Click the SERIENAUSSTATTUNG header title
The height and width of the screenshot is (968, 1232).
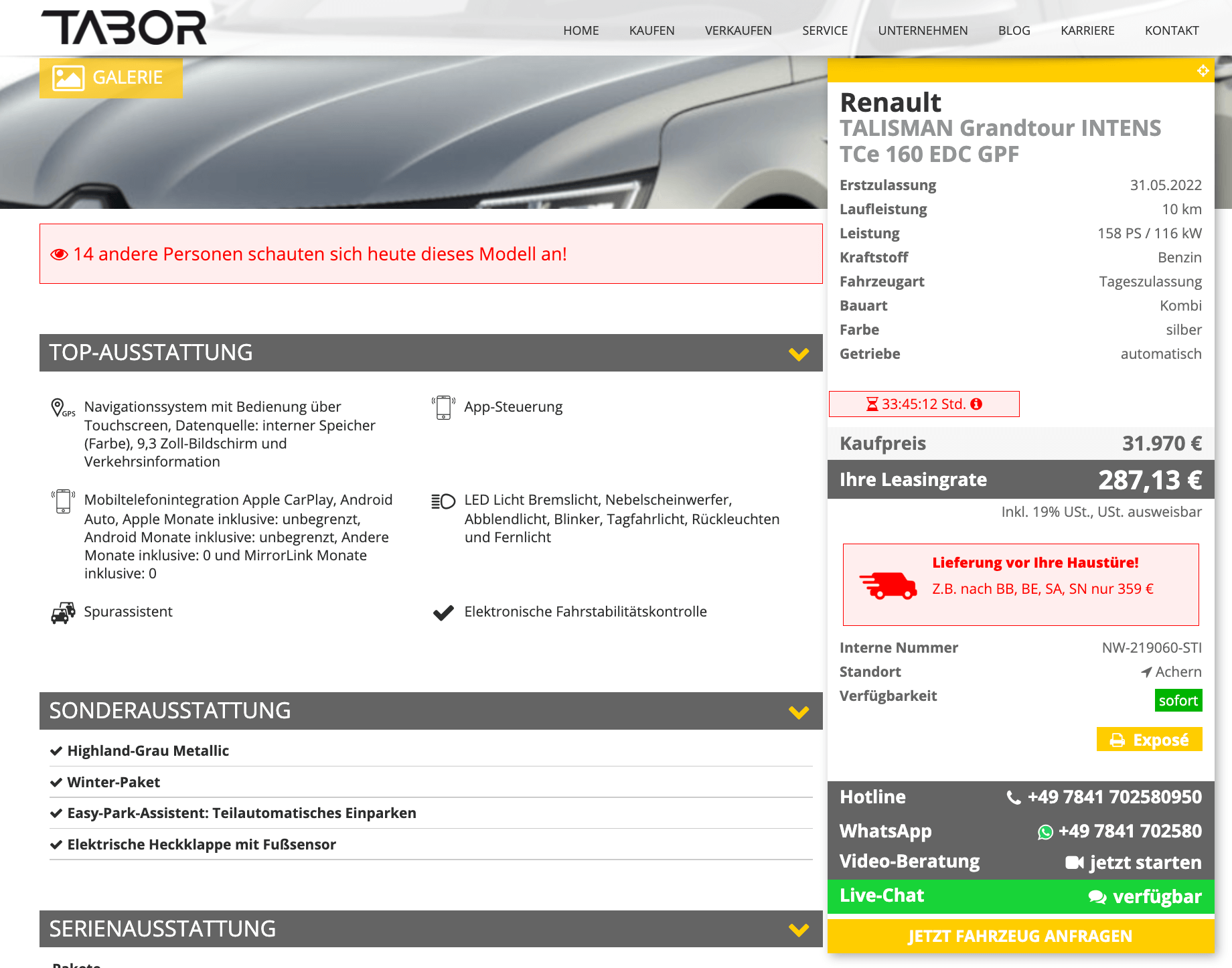(x=163, y=929)
